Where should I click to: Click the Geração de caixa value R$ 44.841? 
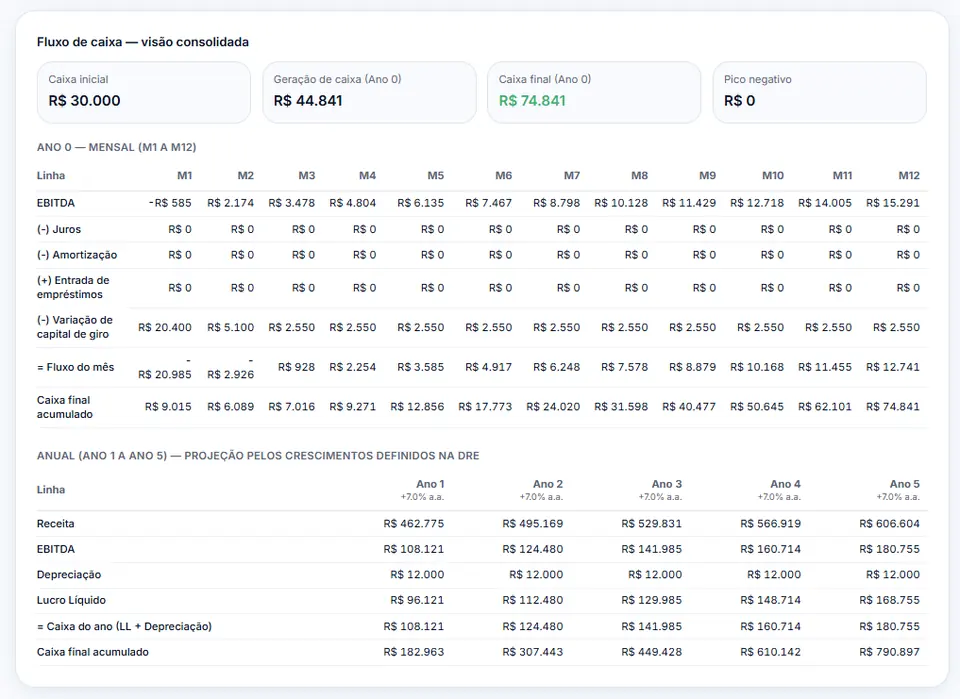(x=308, y=100)
